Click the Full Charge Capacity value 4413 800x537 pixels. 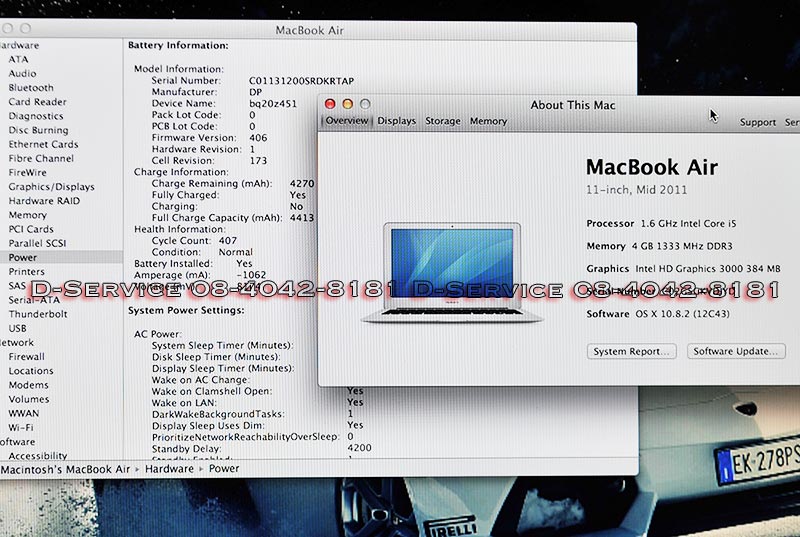pos(302,218)
